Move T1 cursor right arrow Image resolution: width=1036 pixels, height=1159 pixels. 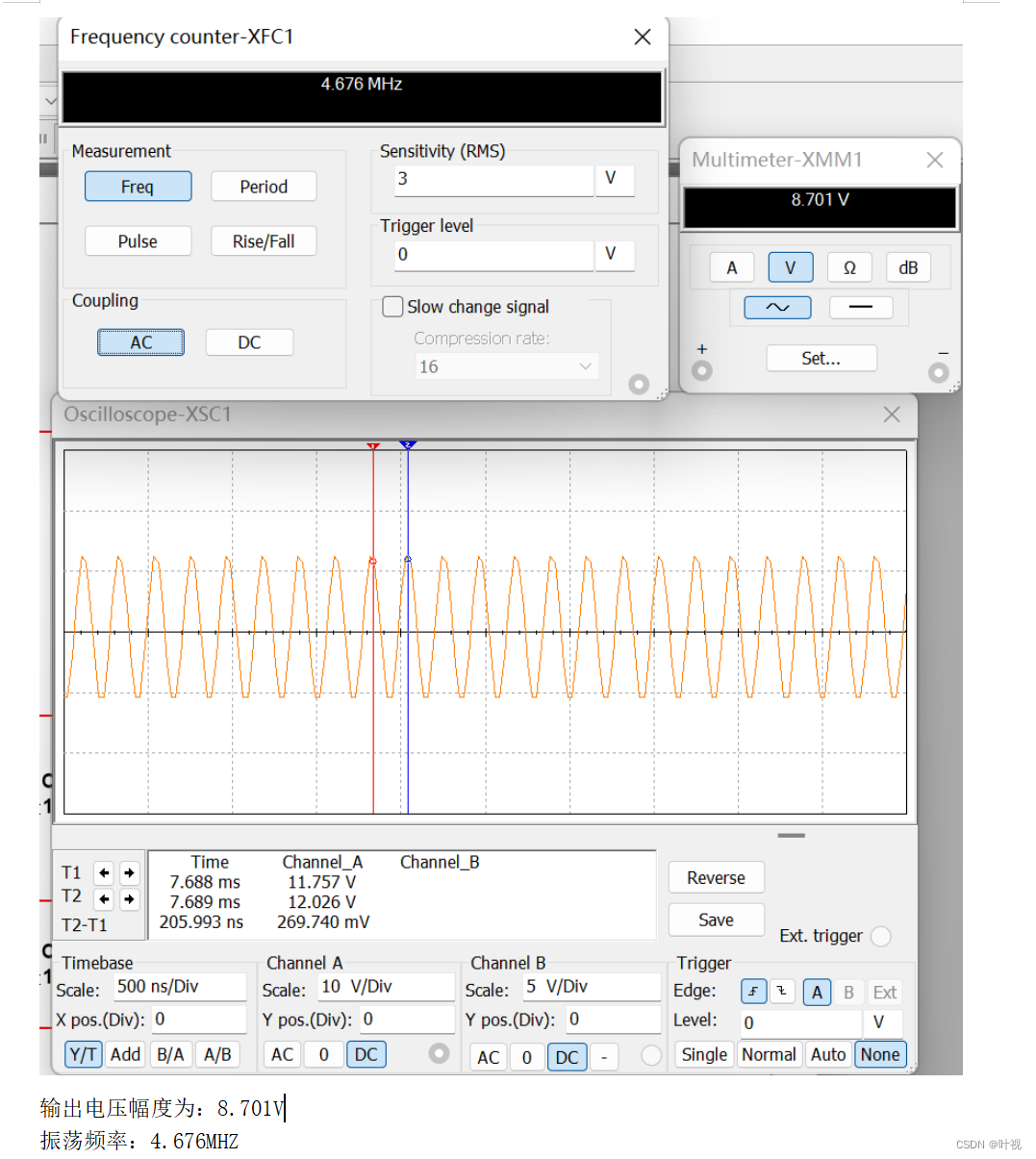click(x=129, y=873)
